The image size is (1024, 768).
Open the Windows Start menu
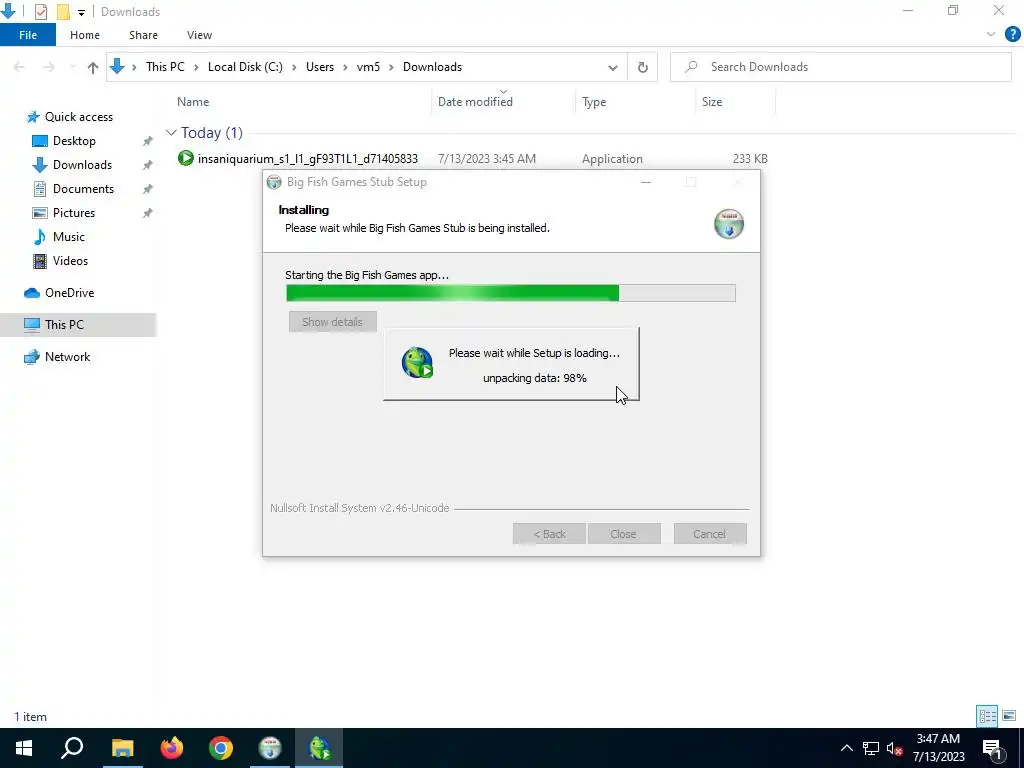24,748
